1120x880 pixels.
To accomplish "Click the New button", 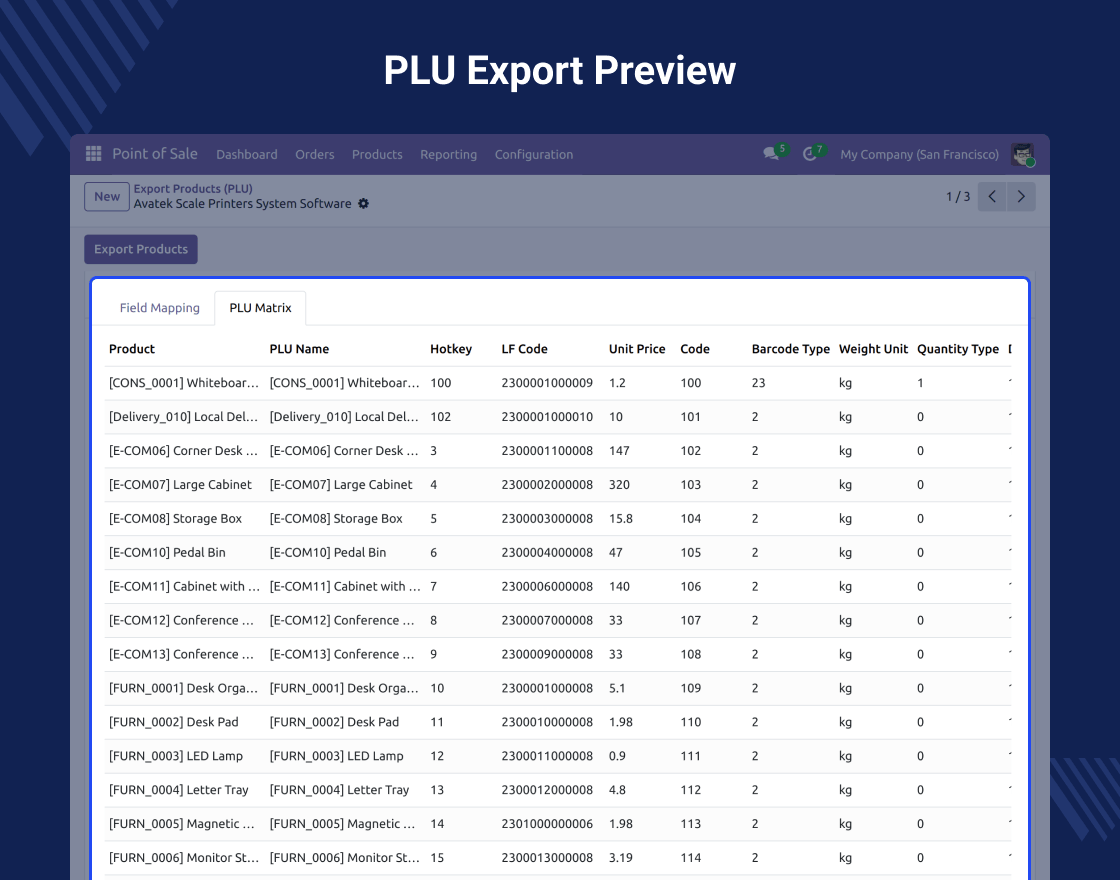I will 107,196.
